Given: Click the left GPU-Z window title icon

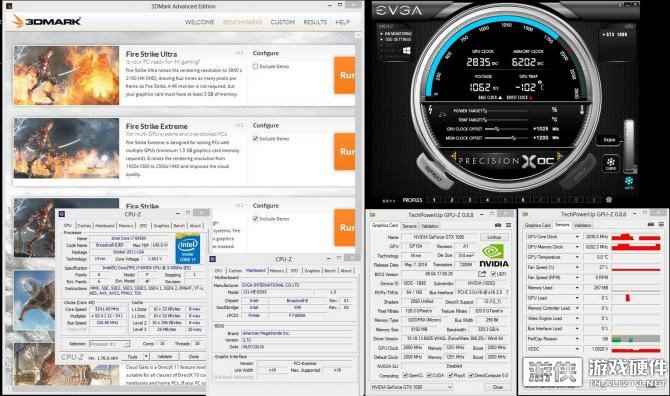Looking at the screenshot, I should tap(373, 214).
